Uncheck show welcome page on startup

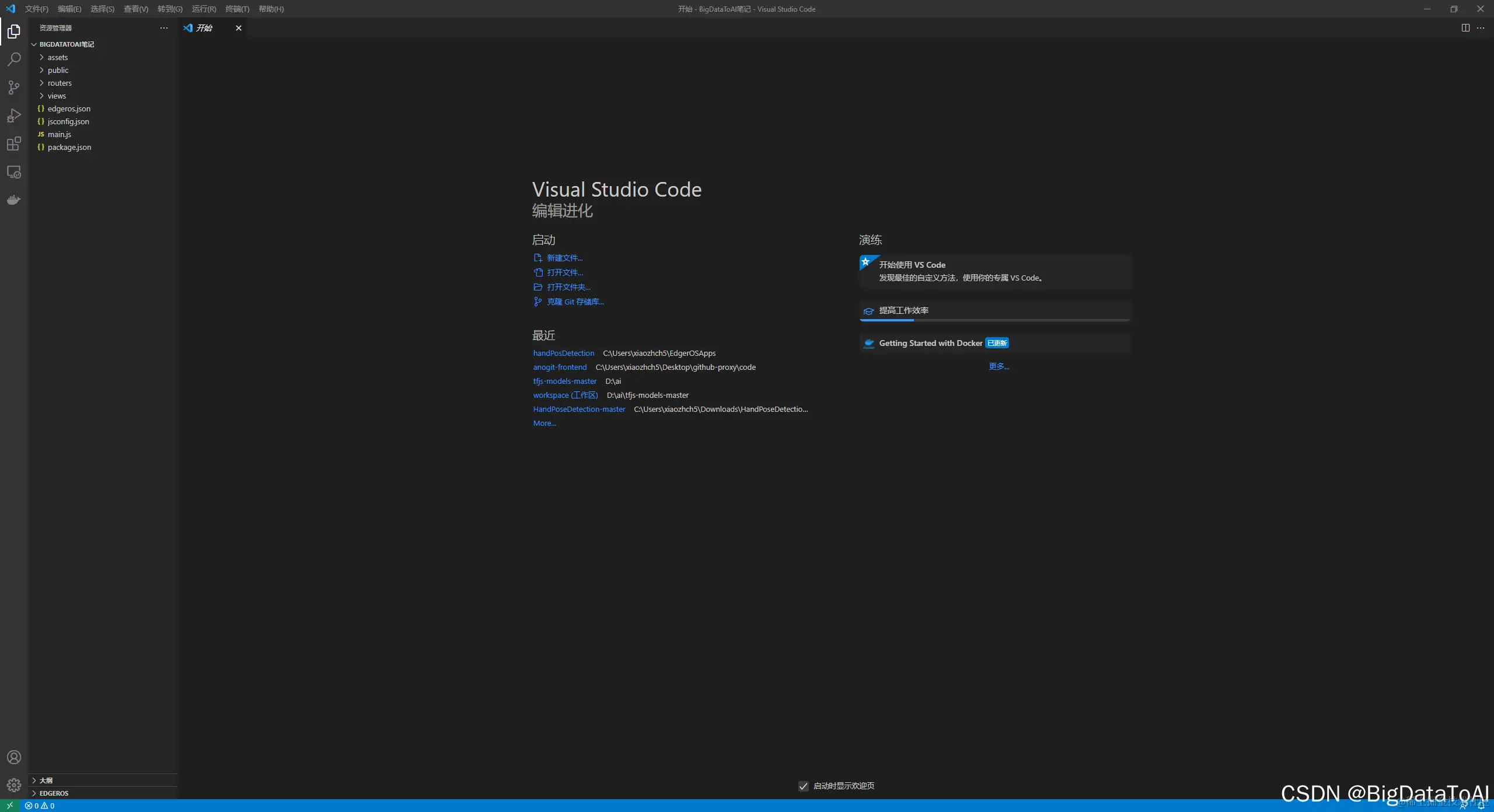point(804,786)
